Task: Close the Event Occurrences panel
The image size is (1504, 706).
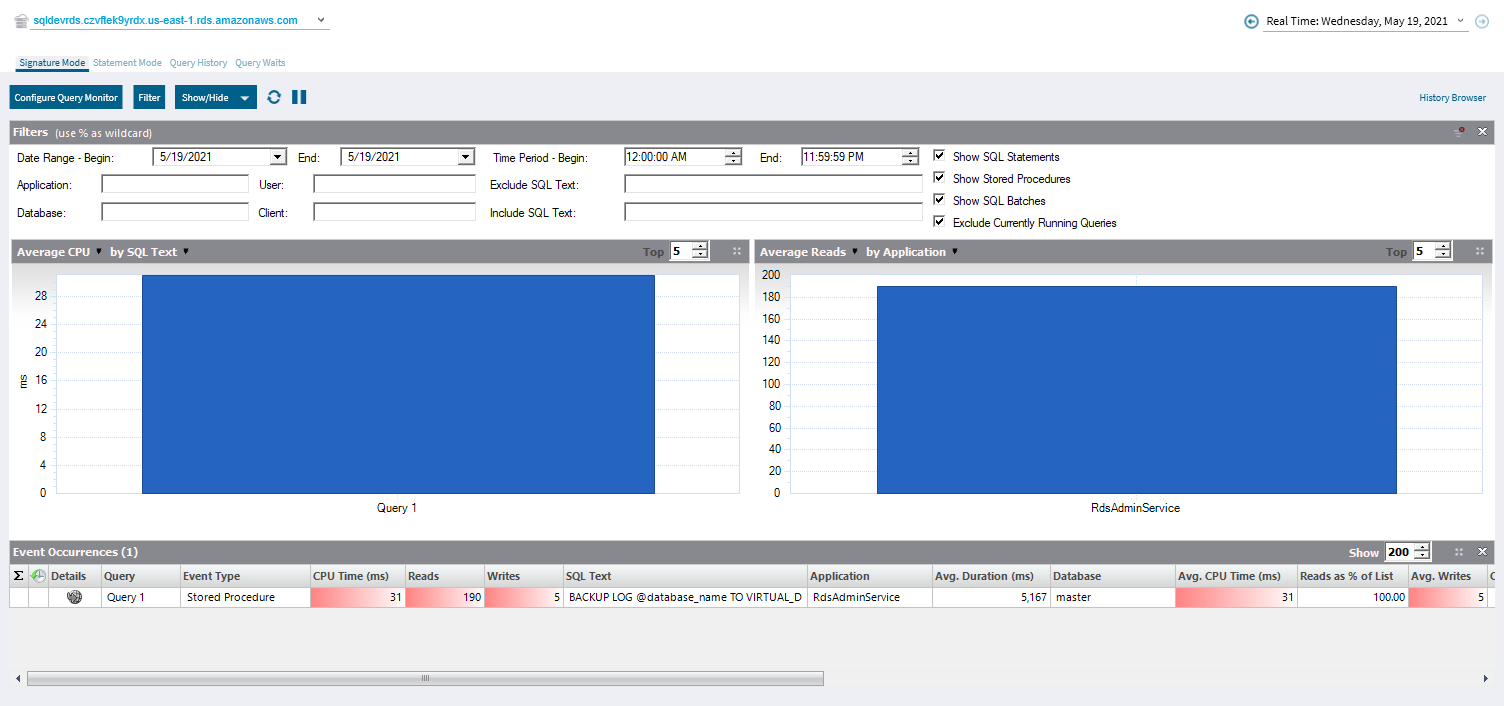Action: [1483, 552]
